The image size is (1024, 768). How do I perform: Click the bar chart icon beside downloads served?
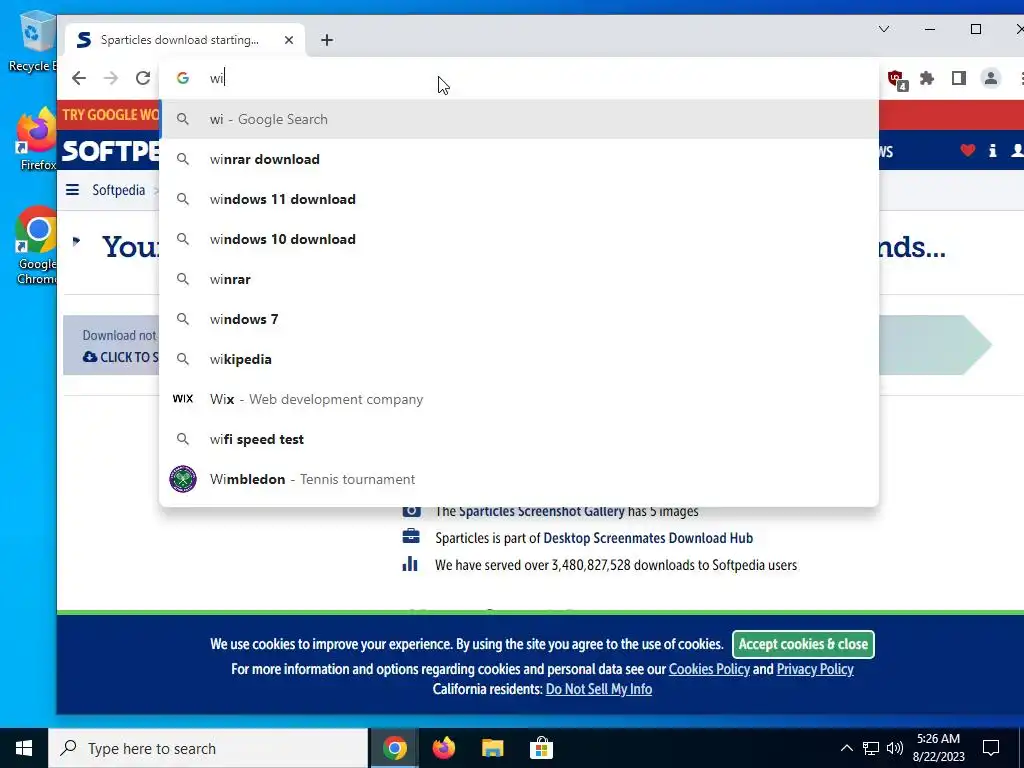point(410,564)
